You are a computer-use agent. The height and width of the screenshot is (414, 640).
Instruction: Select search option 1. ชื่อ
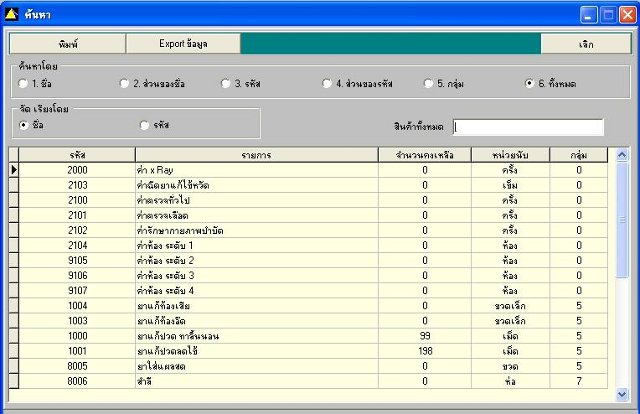(23, 84)
